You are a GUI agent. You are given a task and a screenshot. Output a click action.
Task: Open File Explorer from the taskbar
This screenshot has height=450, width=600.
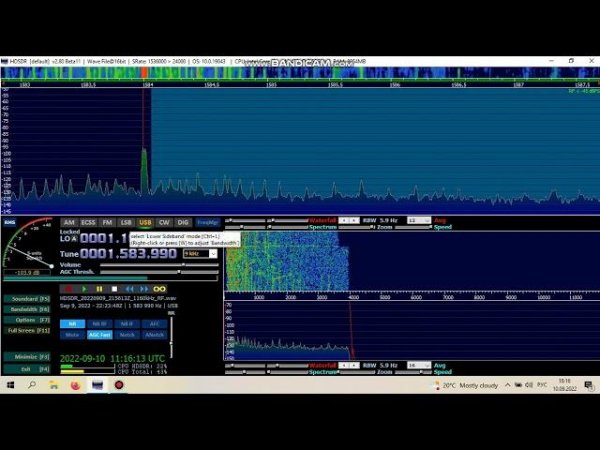coord(54,385)
